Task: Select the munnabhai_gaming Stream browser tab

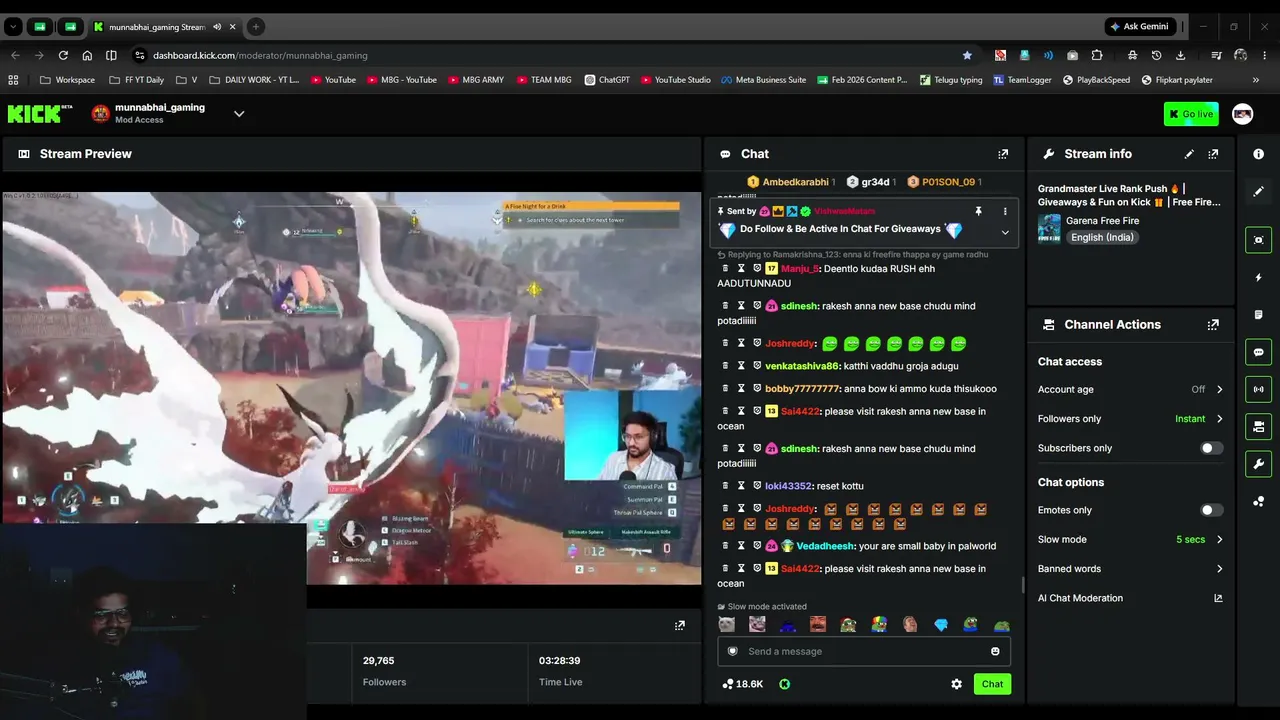Action: pos(156,27)
